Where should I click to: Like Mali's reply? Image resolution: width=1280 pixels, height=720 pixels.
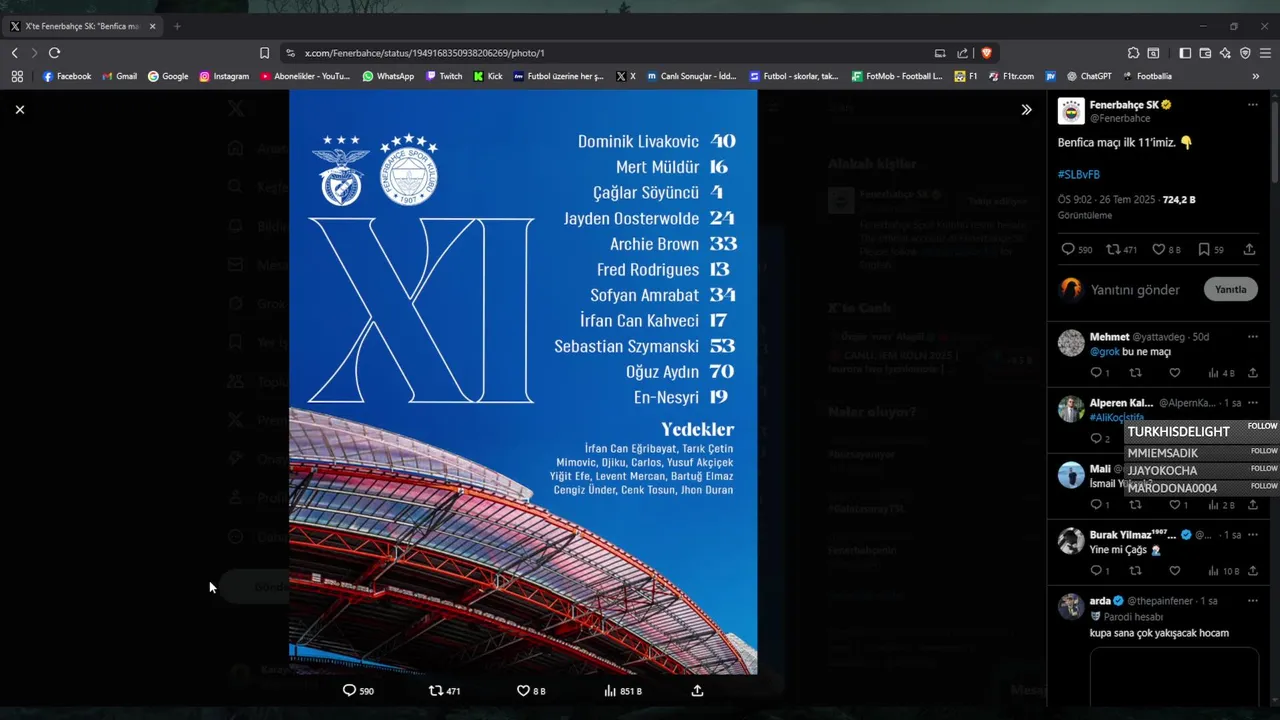point(1174,505)
